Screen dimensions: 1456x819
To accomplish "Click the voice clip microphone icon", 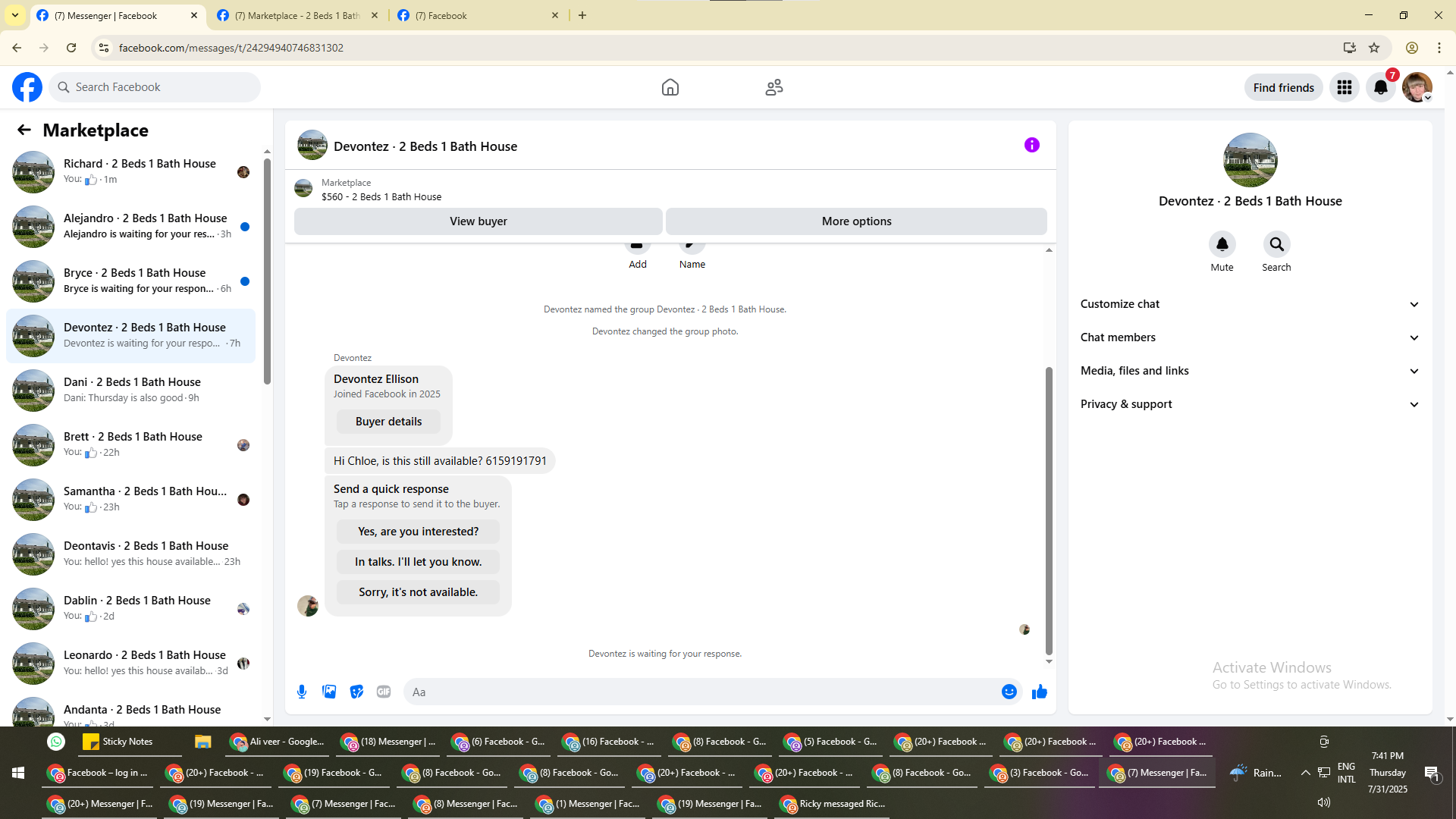I will pyautogui.click(x=302, y=692).
